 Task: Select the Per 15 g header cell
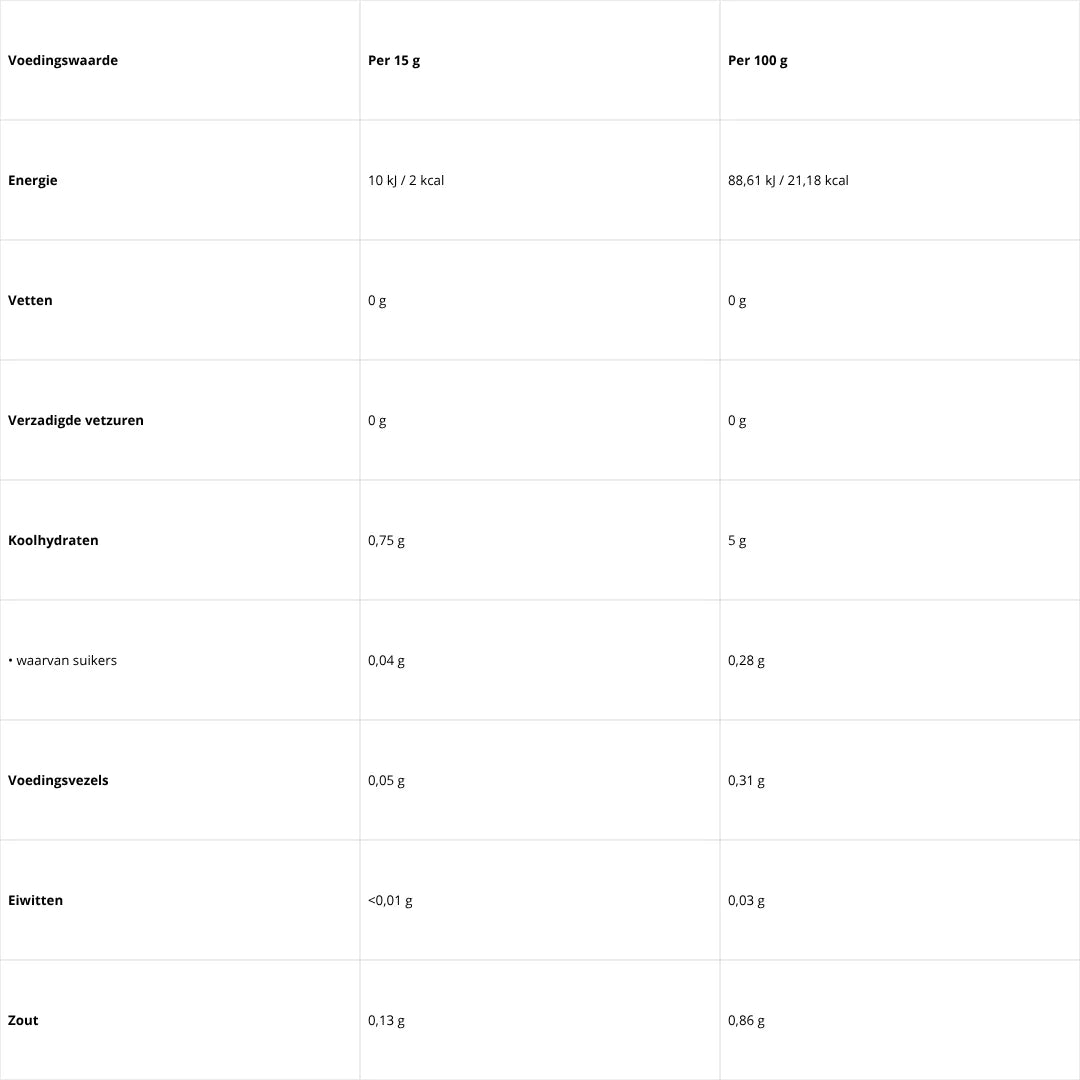click(x=394, y=60)
